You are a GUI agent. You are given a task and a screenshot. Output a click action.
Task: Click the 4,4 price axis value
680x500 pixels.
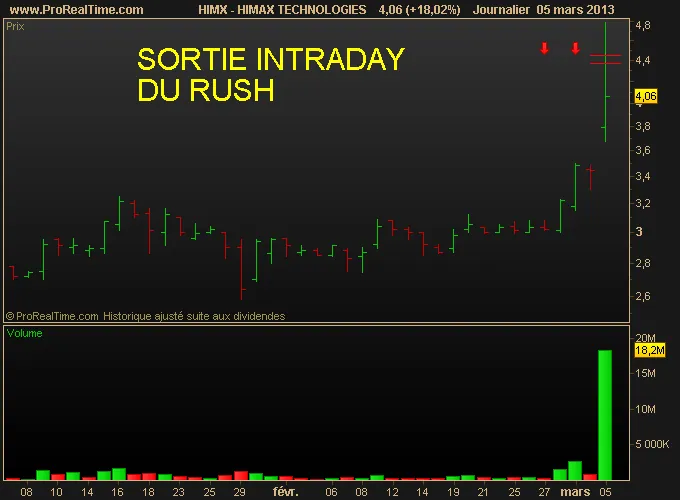[x=643, y=60]
